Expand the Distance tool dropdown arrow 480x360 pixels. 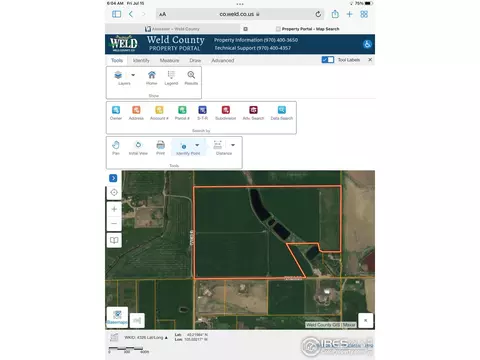point(233,145)
